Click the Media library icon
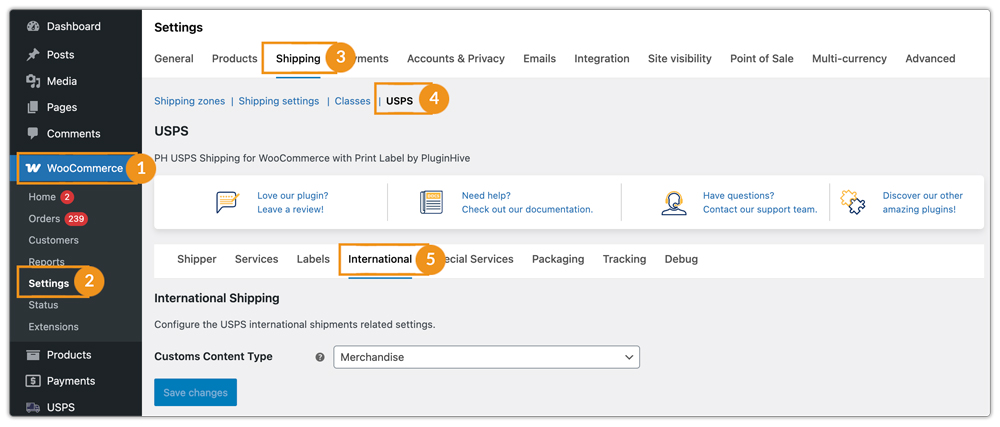 coord(33,81)
